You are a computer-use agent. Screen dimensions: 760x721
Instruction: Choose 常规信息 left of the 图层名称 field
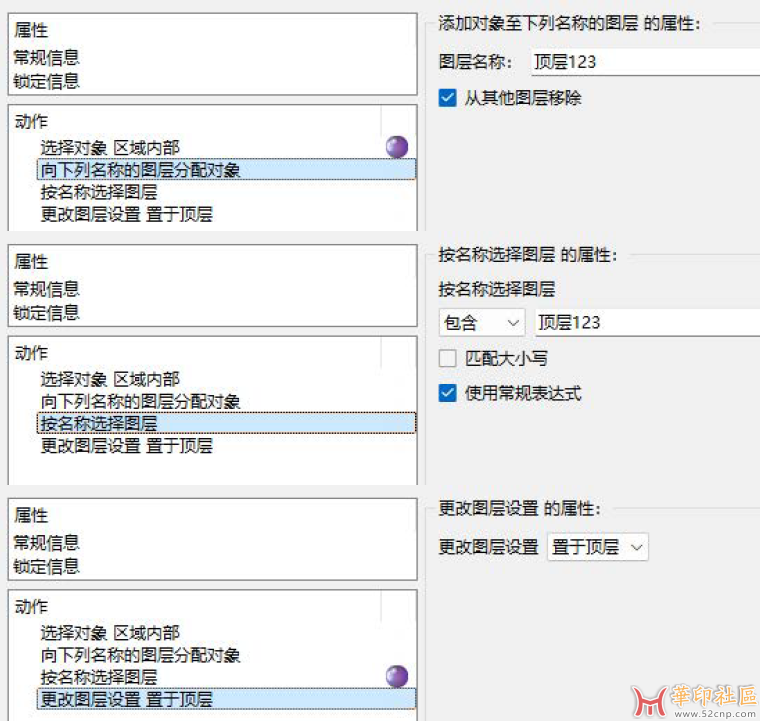tap(46, 58)
